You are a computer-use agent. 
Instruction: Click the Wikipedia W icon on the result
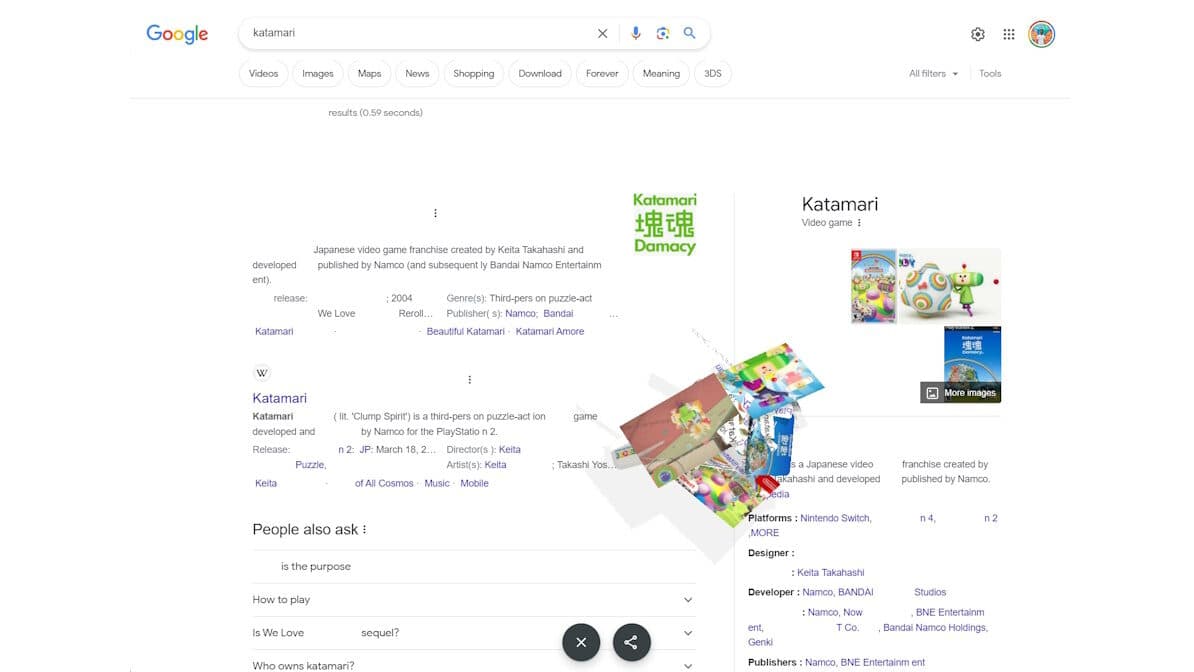pos(261,372)
